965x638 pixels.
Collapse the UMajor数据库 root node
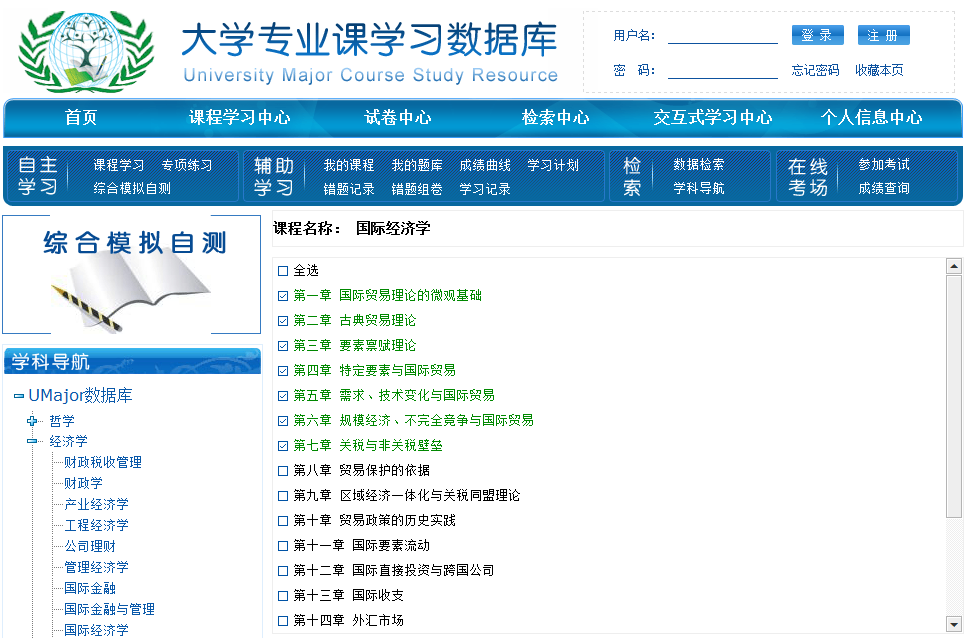(x=19, y=396)
